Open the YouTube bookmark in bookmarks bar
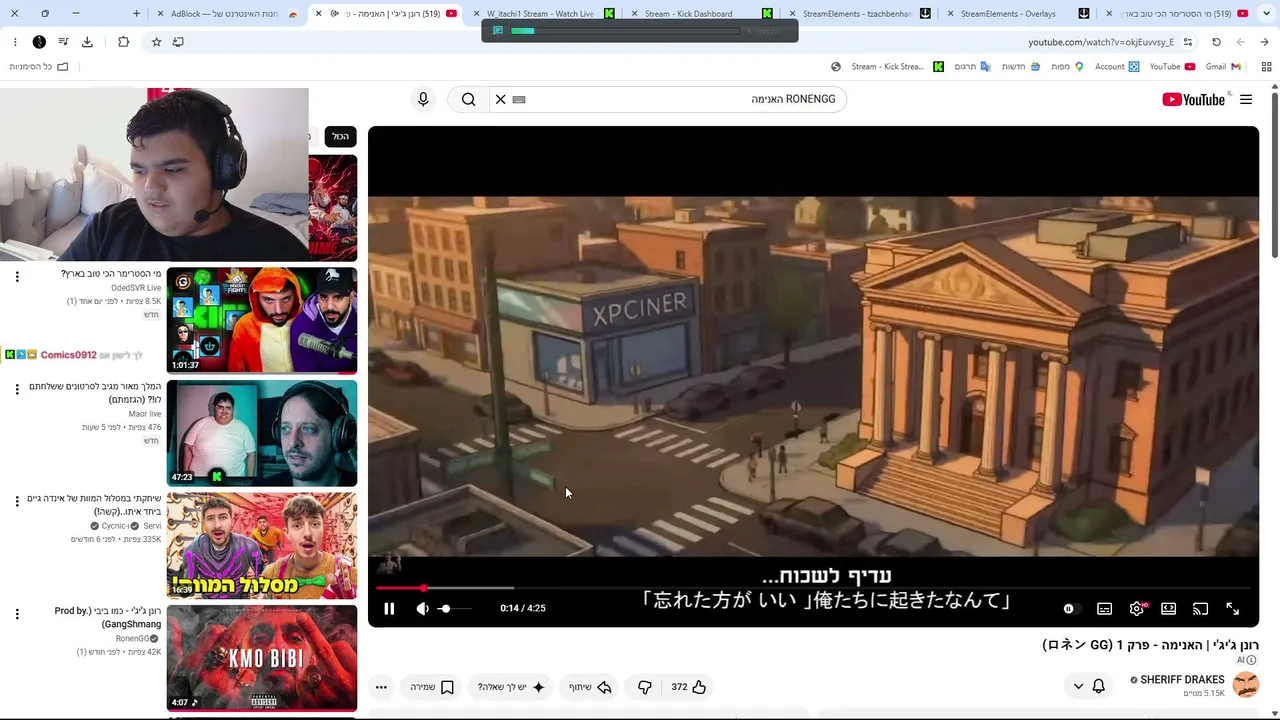 1172,67
